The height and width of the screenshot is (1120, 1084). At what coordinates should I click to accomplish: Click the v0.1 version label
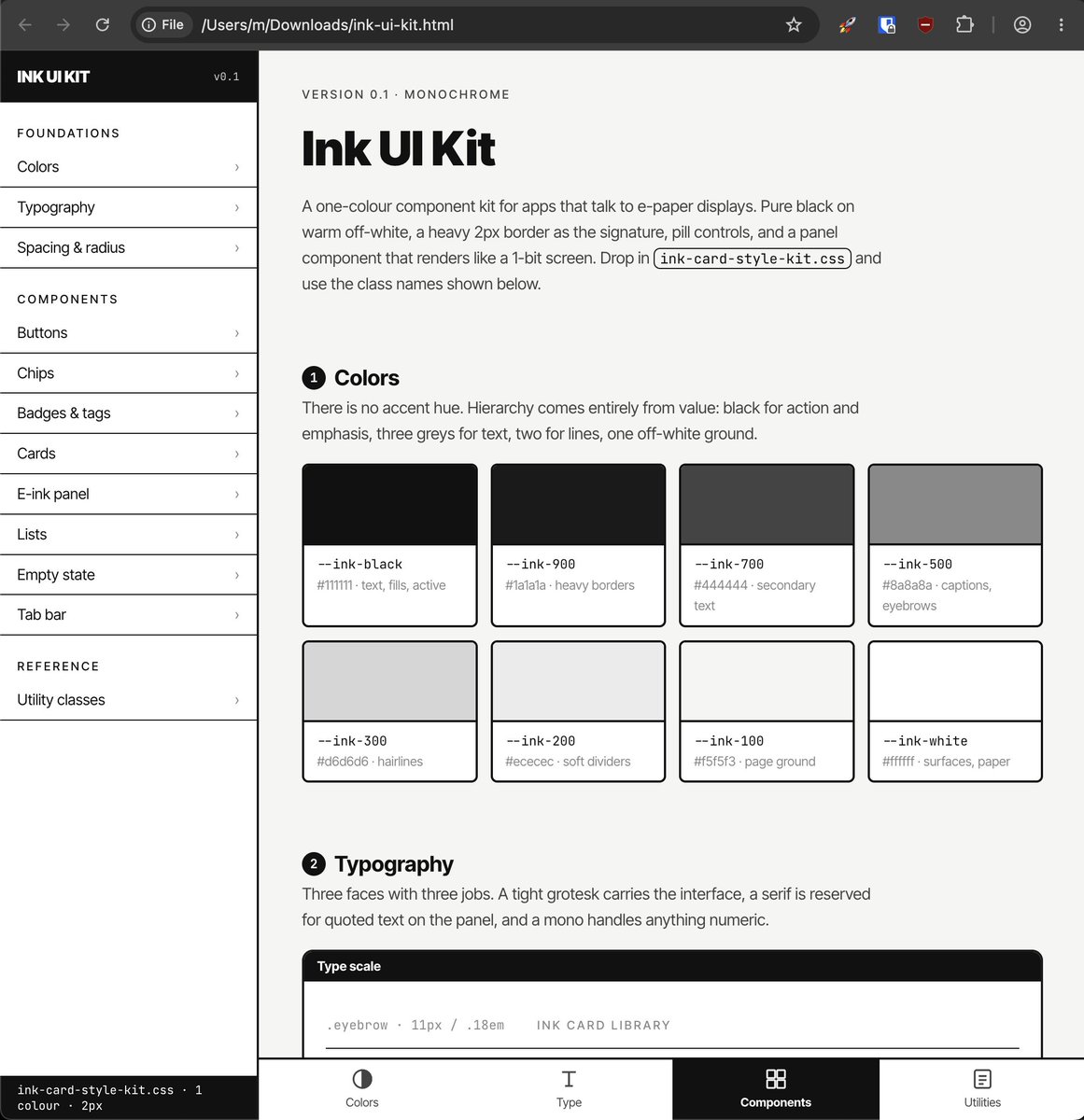pos(226,77)
